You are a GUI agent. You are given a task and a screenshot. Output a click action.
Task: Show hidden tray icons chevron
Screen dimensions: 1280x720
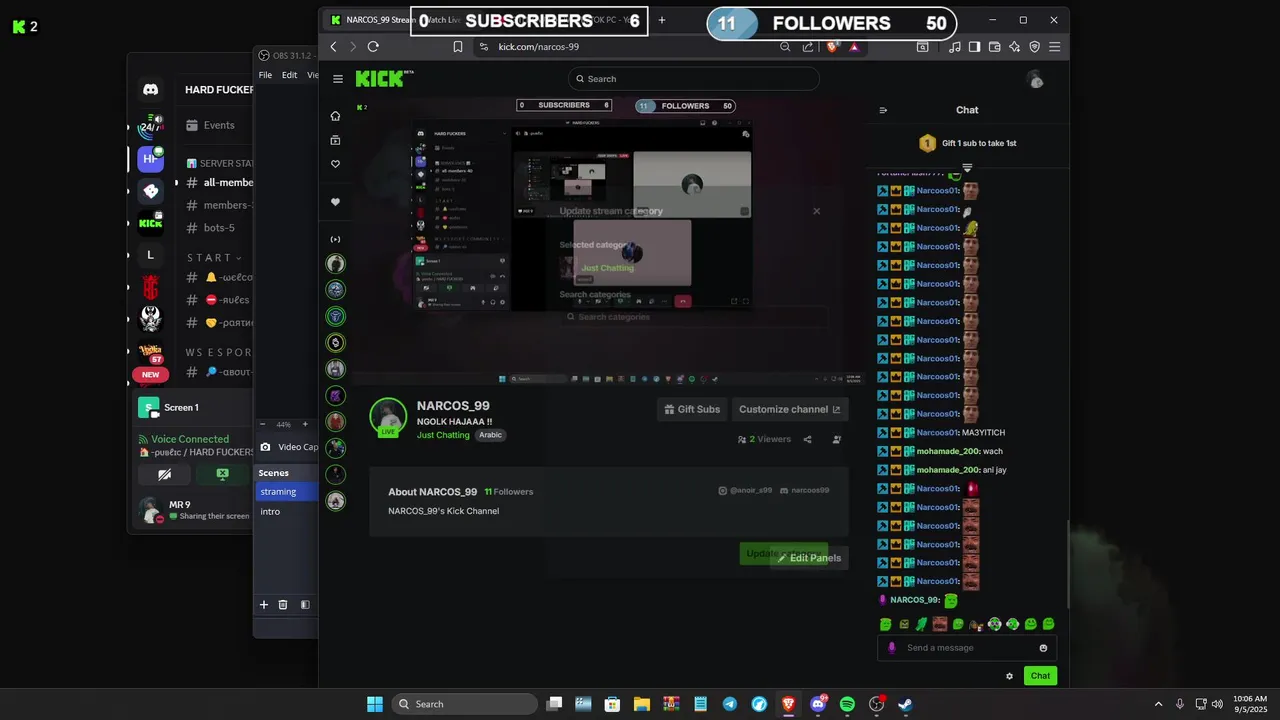tap(1158, 704)
